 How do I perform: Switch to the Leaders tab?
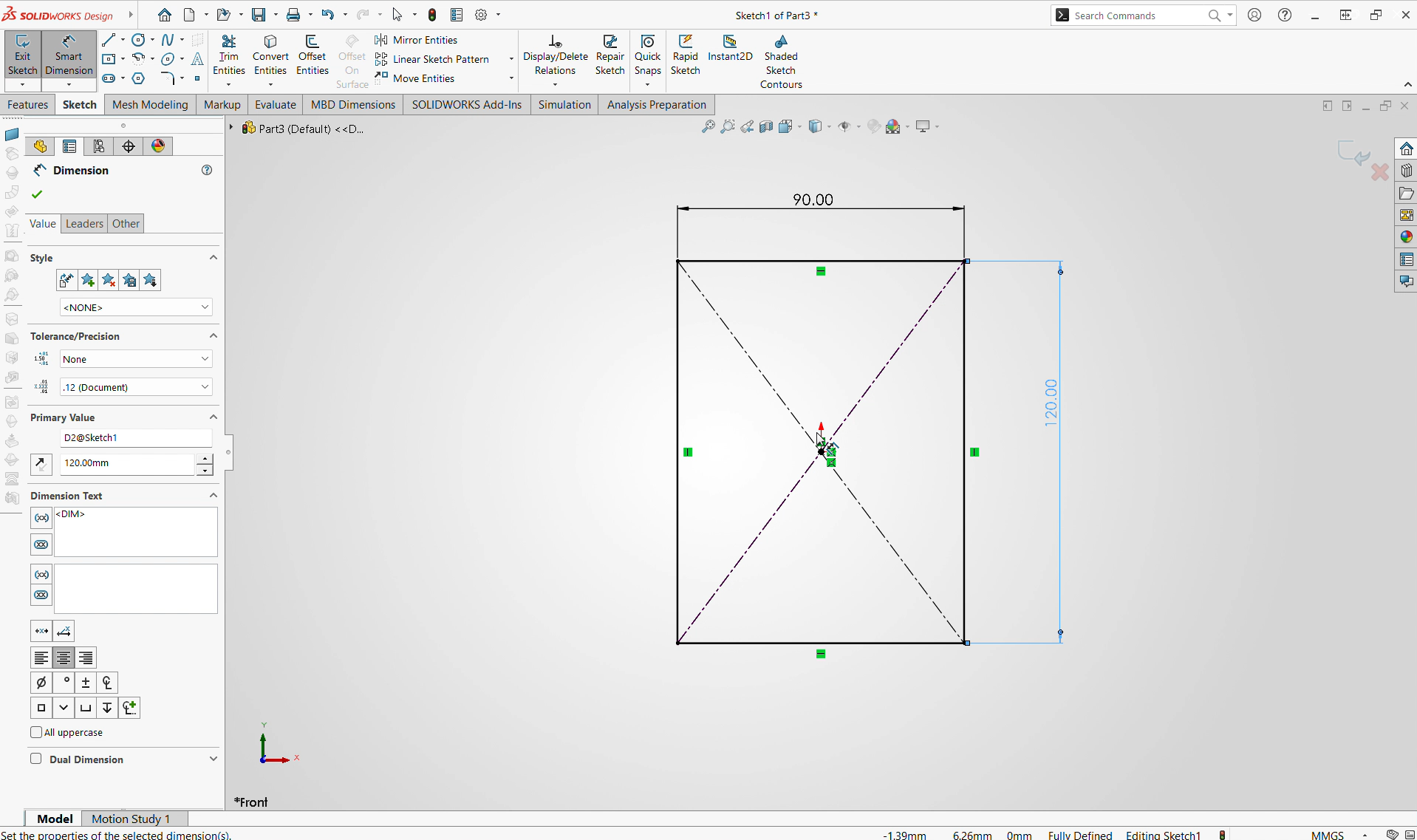pyautogui.click(x=84, y=224)
